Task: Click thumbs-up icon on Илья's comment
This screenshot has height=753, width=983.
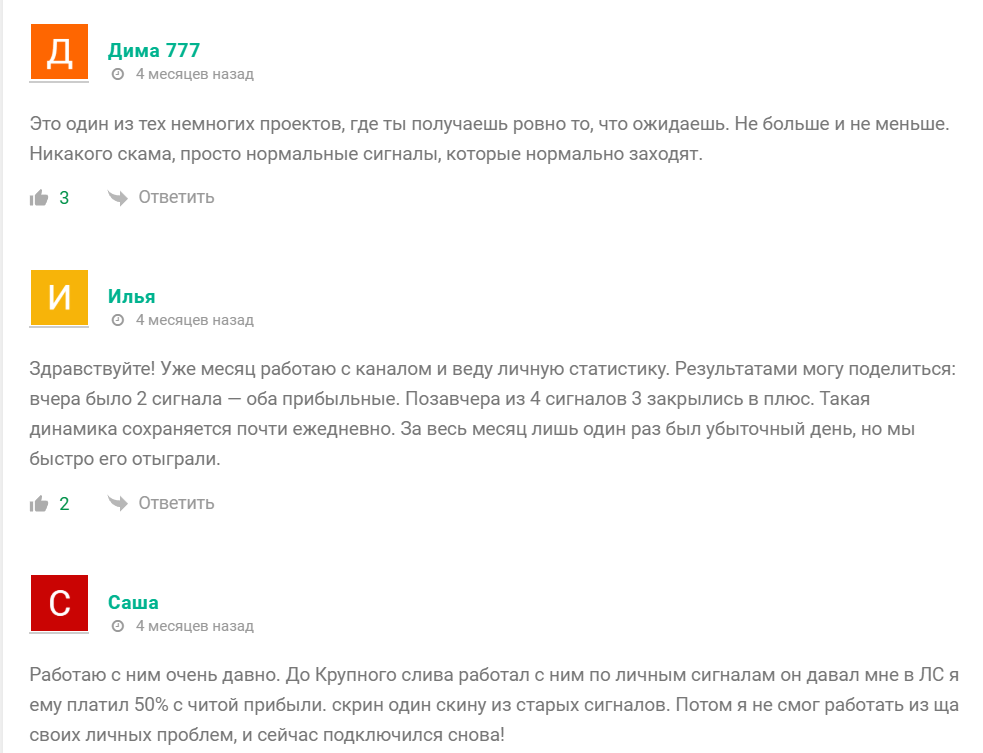Action: click(x=40, y=504)
